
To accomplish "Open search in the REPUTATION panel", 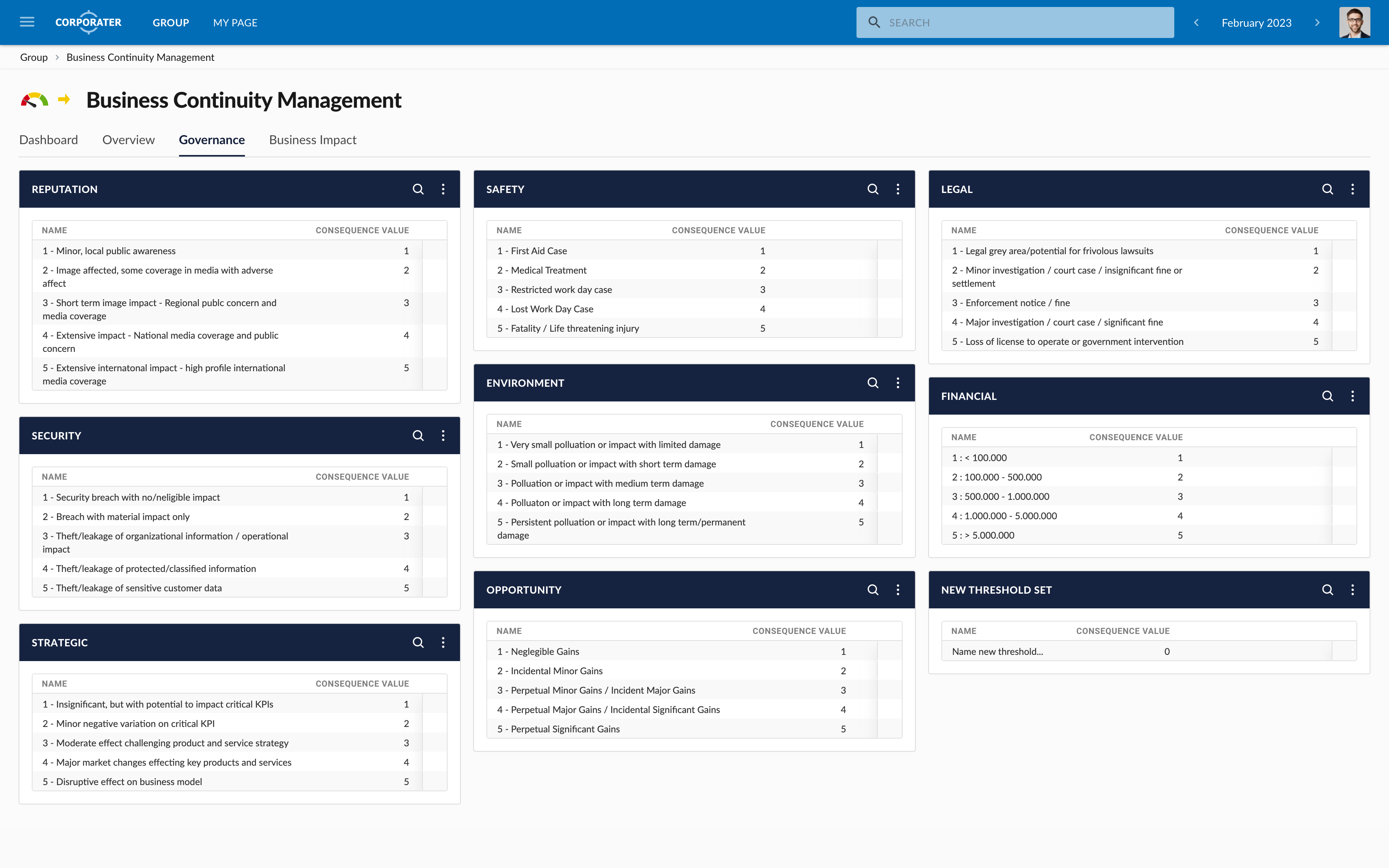I will click(419, 189).
